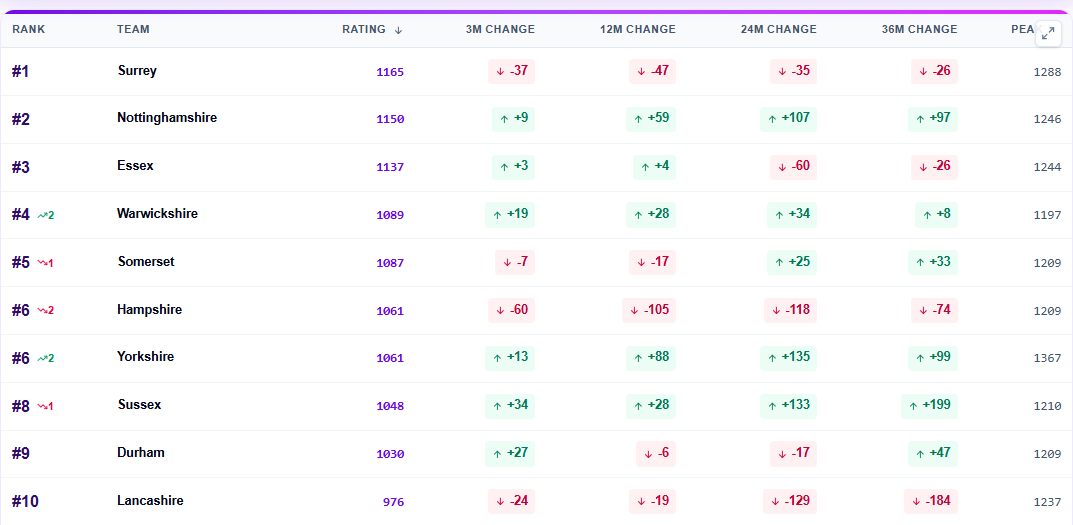Click Somerset's 36M change badge +33

pyautogui.click(x=933, y=263)
